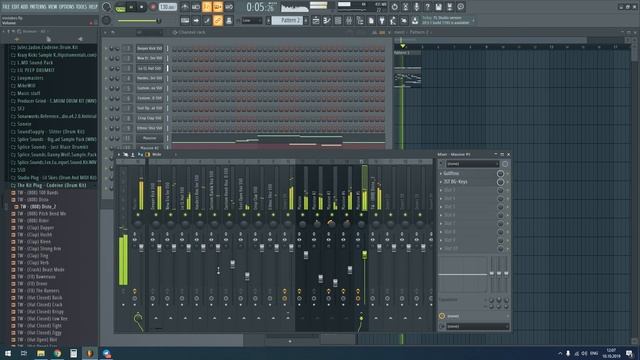This screenshot has width=640, height=360.
Task: Click the view project info icon
Action: [x=460, y=7]
